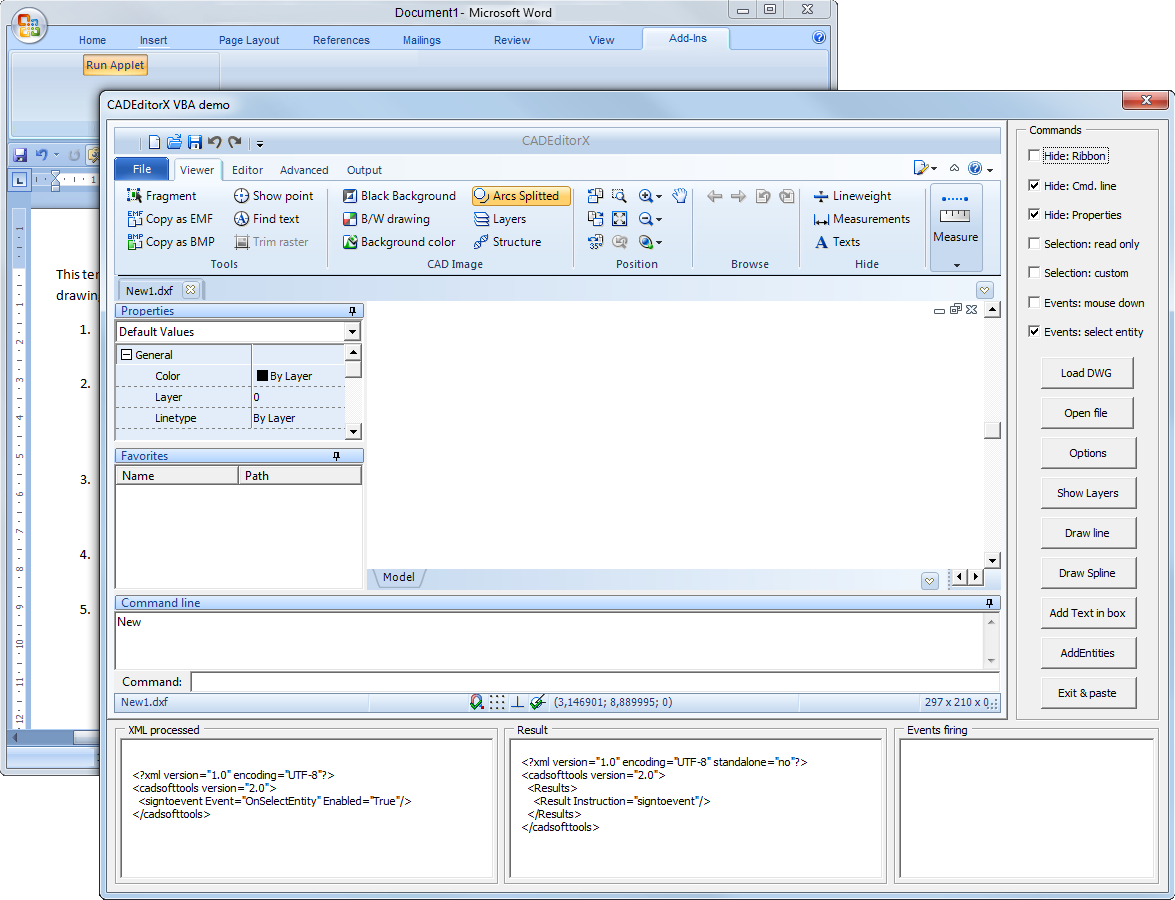
Task: Uncheck Hide: Properties checkbox
Action: [x=1034, y=215]
